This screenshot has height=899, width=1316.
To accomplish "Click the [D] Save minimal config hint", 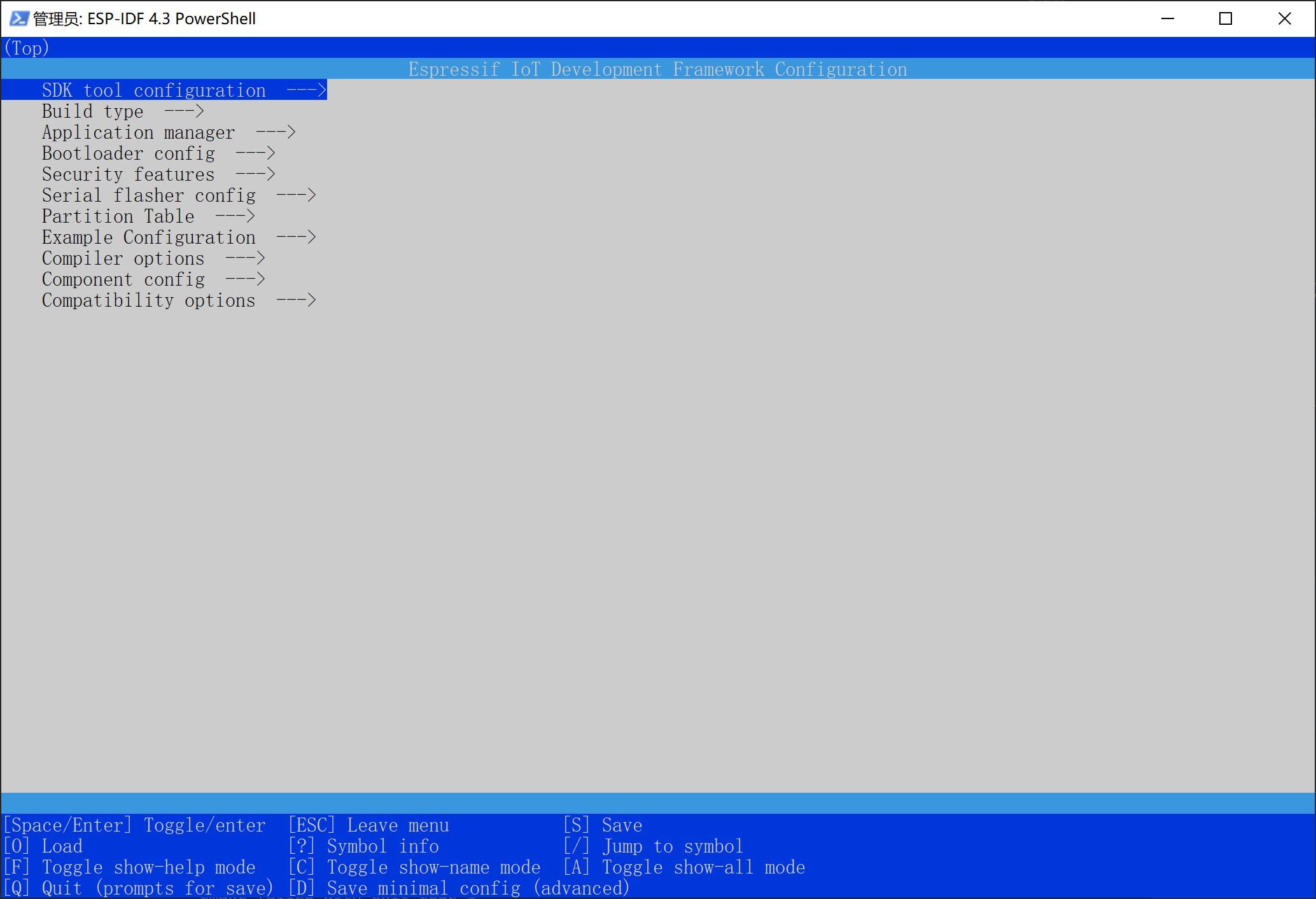I will pyautogui.click(x=459, y=888).
